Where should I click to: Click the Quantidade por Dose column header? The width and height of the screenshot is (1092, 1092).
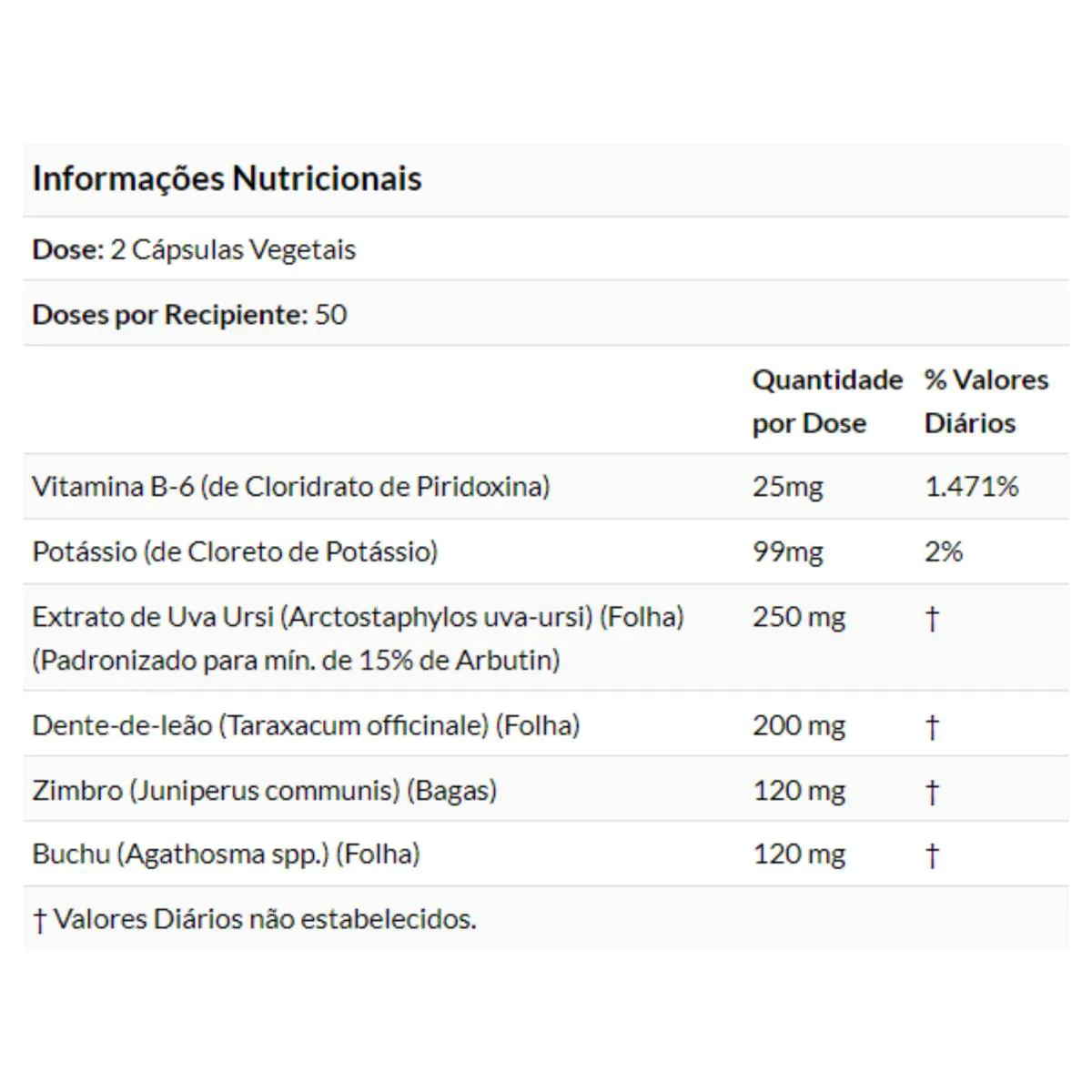(x=827, y=401)
